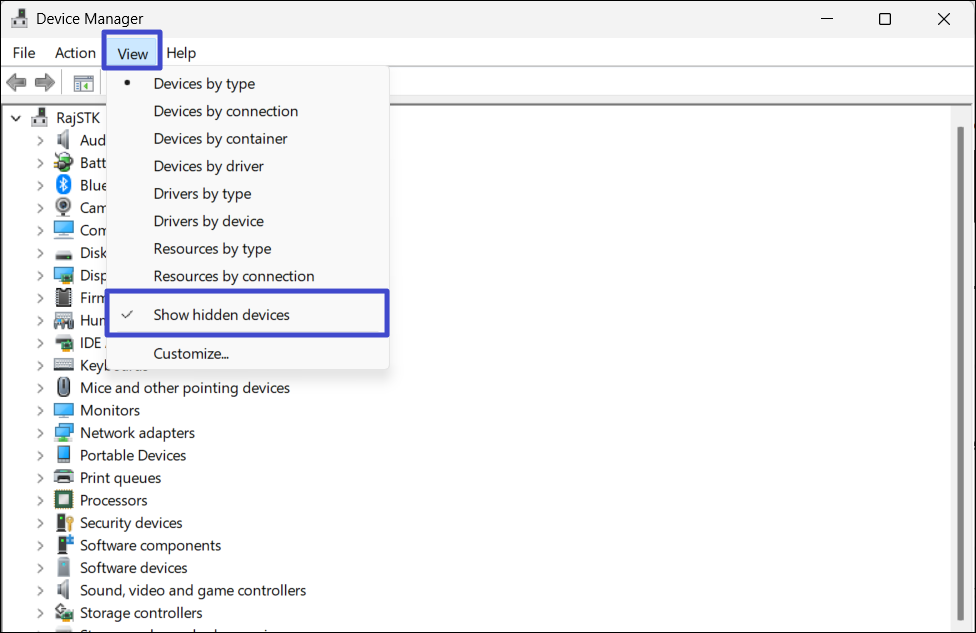The width and height of the screenshot is (976, 633).
Task: Expand the Portable Devices node
Action: click(41, 456)
